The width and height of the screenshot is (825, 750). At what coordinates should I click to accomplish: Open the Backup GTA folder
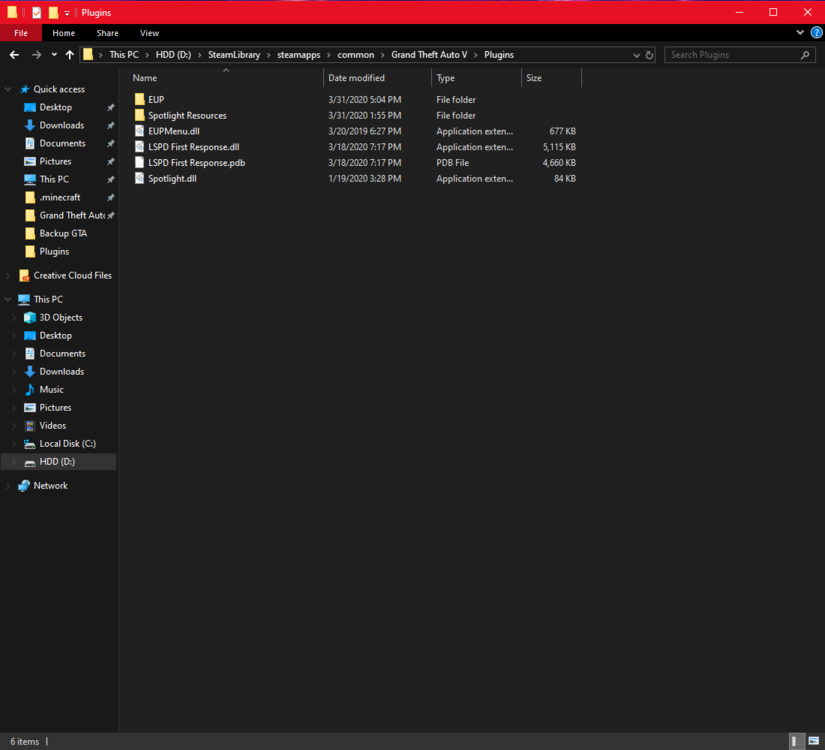63,233
